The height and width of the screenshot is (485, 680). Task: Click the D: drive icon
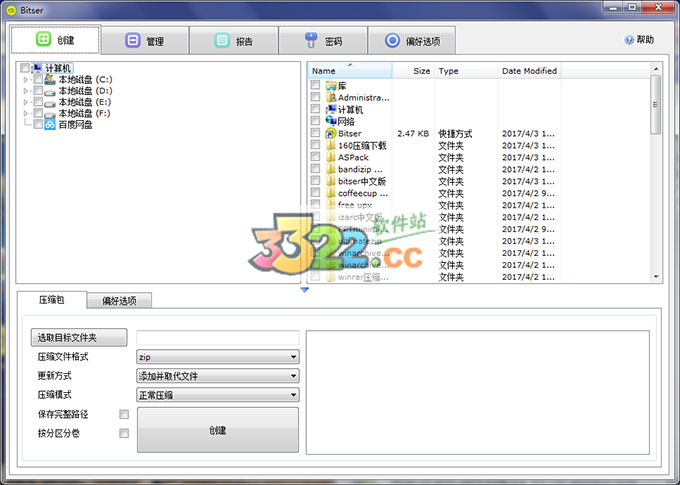(x=50, y=91)
